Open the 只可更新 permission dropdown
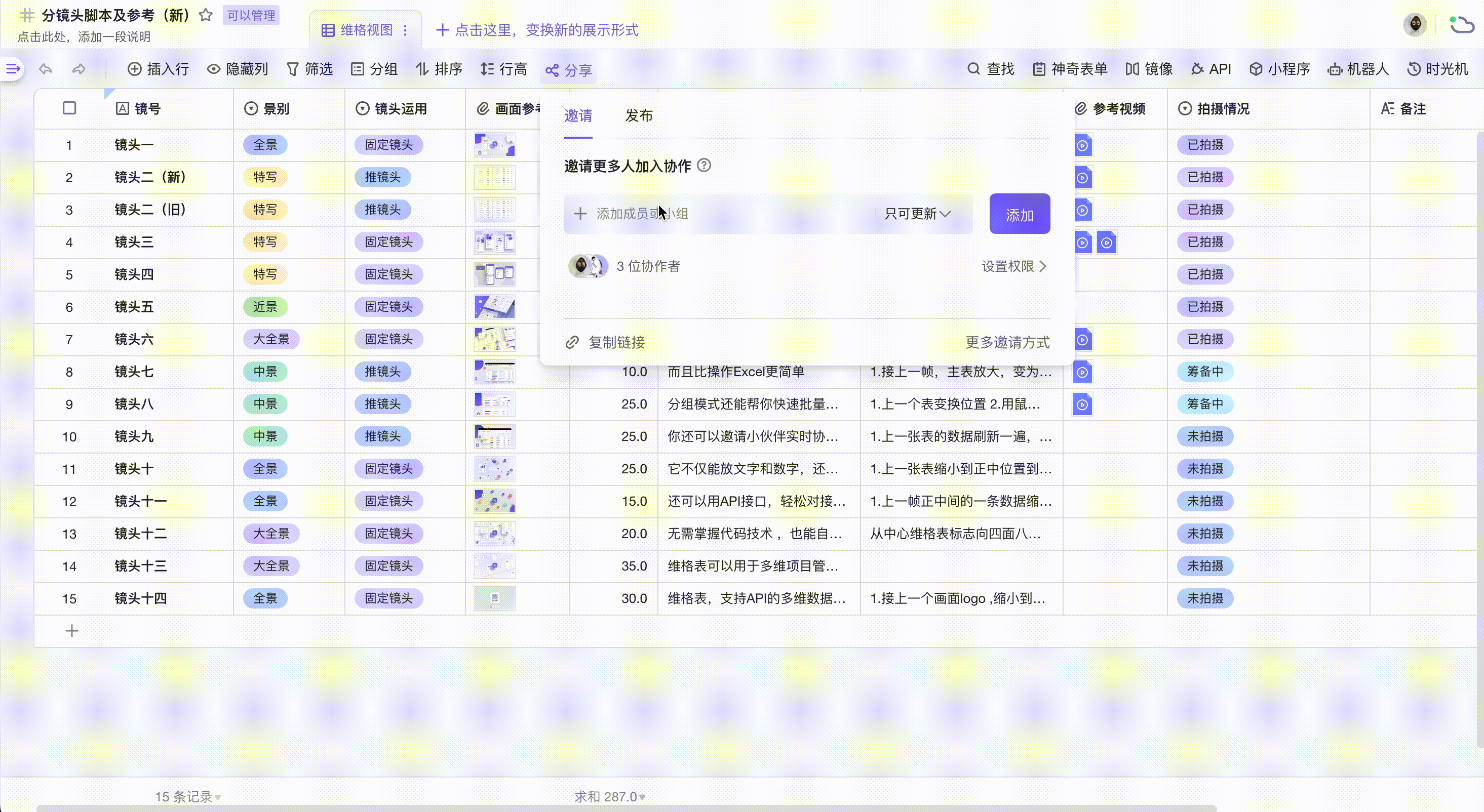The height and width of the screenshot is (812, 1484). 917,214
